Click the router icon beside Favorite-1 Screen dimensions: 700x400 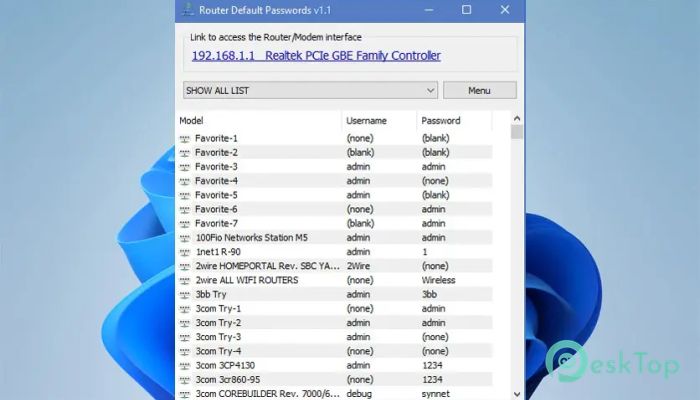coord(184,139)
